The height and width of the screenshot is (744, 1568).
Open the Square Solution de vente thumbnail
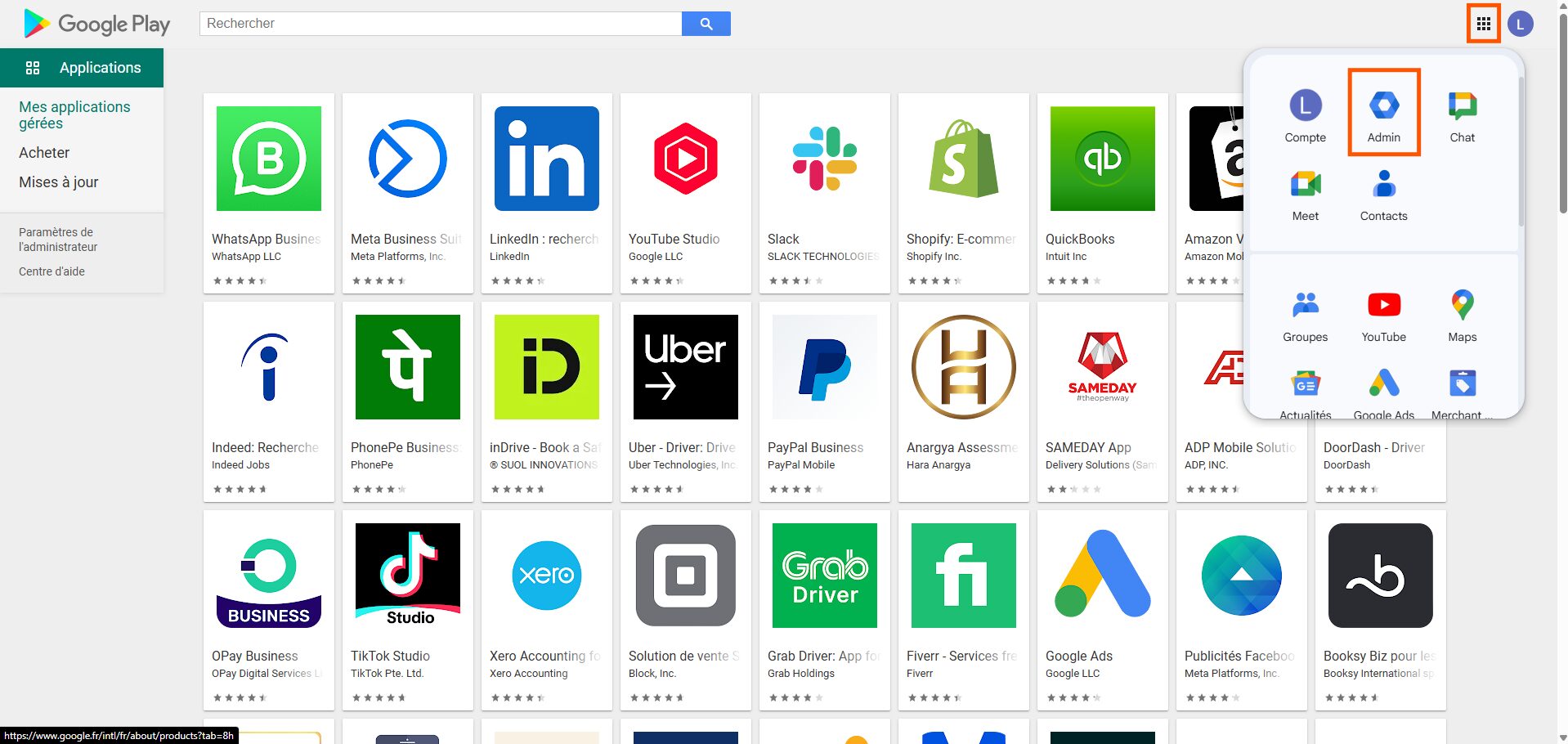(x=686, y=576)
